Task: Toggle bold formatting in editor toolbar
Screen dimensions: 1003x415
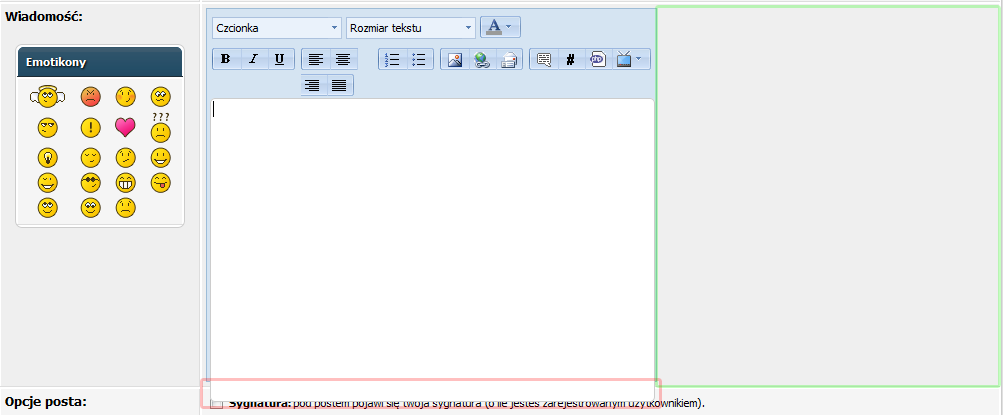Action: click(226, 59)
